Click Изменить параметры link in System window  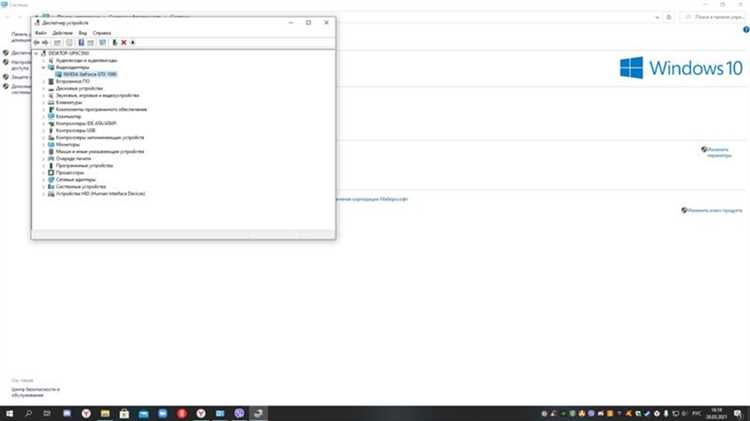coord(718,153)
